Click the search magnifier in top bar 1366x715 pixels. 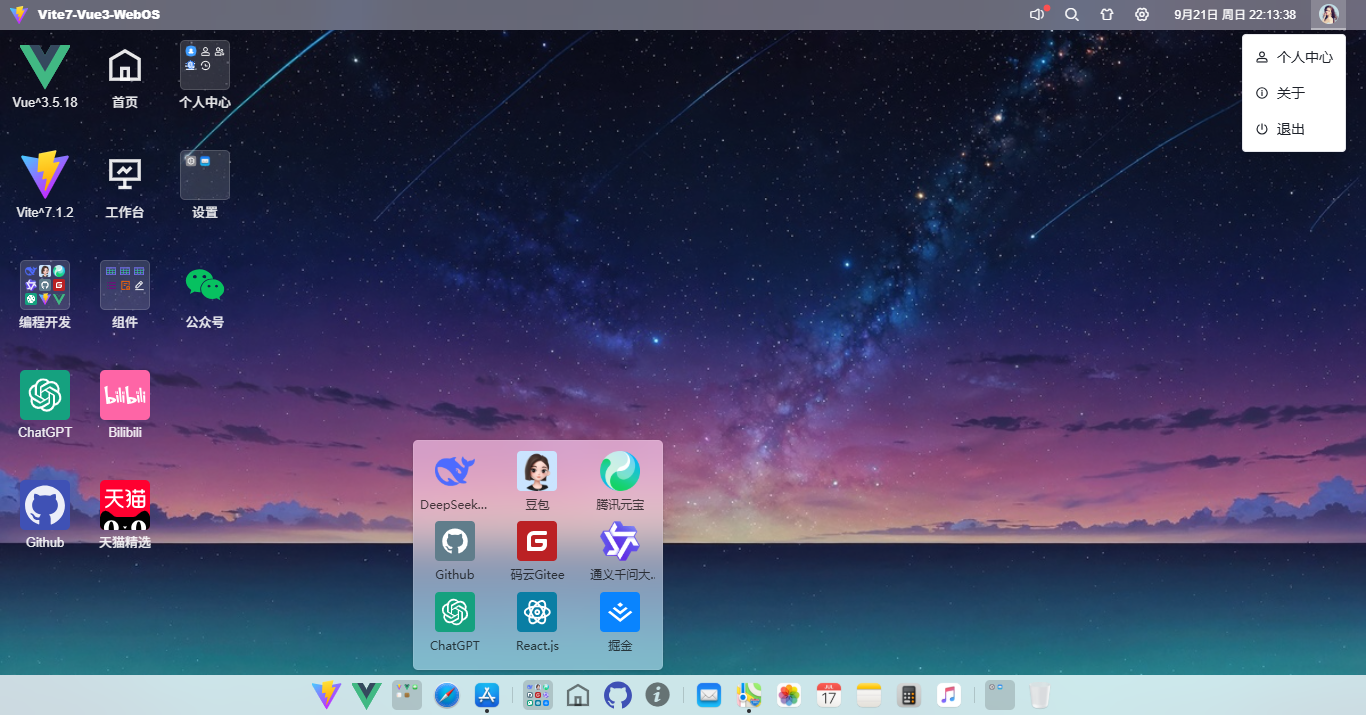point(1072,15)
